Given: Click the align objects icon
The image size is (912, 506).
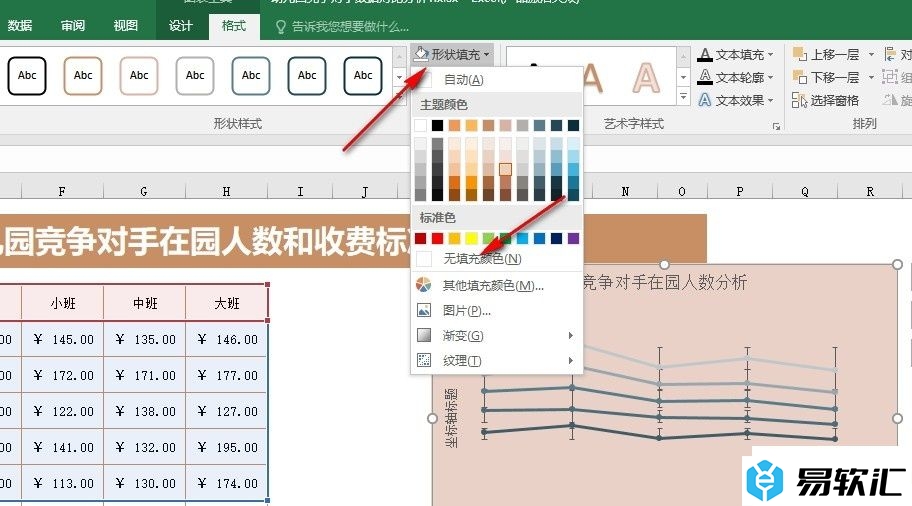Looking at the screenshot, I should [890, 55].
